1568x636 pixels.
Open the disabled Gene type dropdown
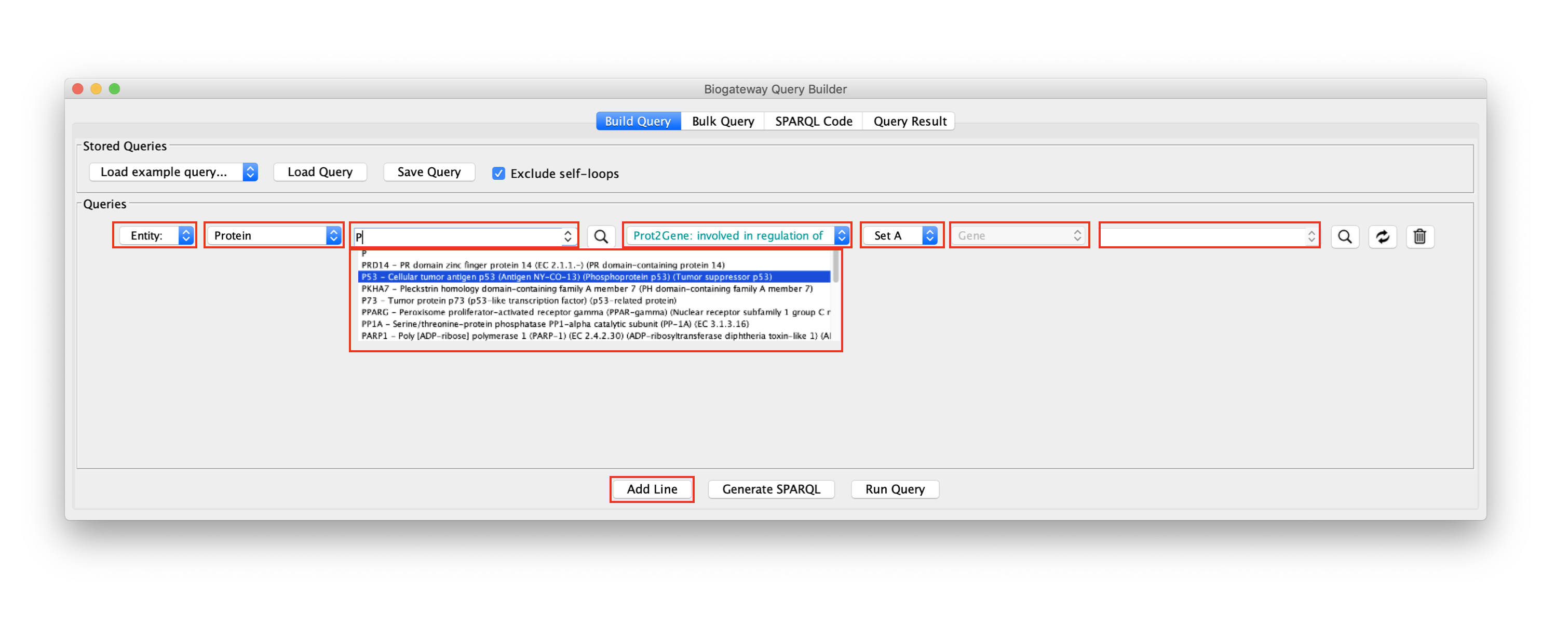coord(1019,236)
